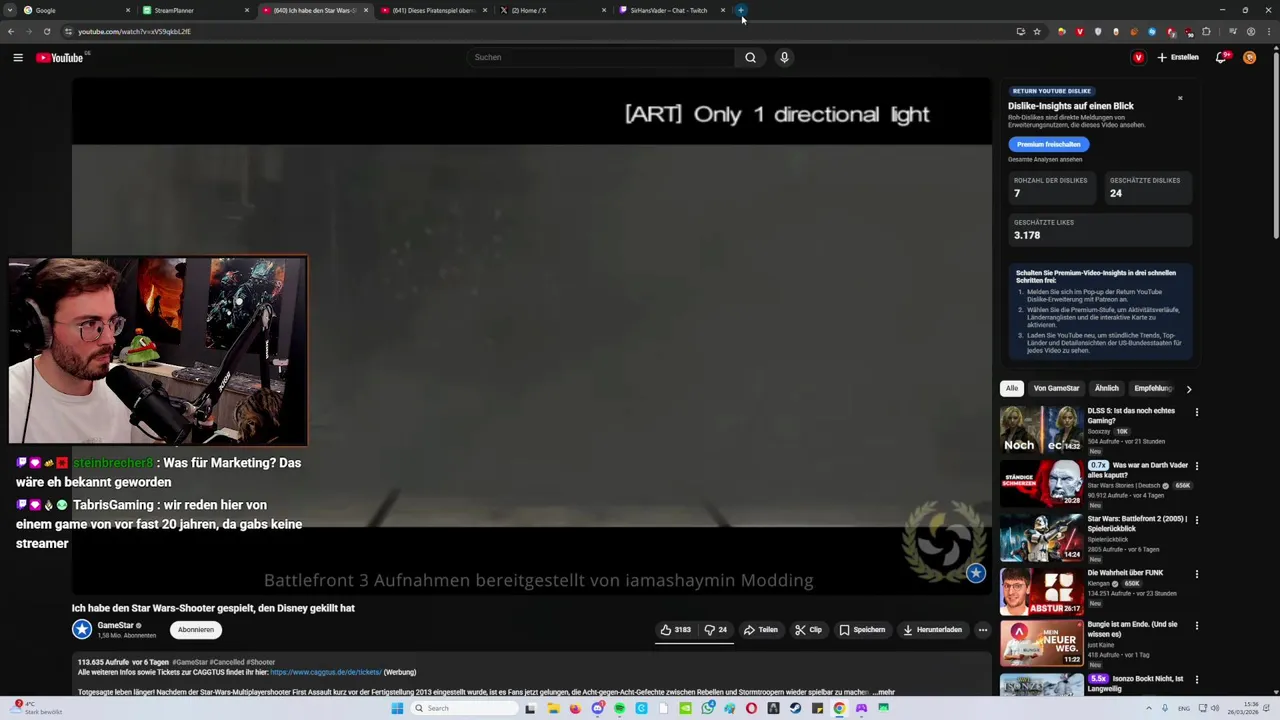Image resolution: width=1280 pixels, height=720 pixels.
Task: Close the StreamPlanner tab
Action: click(x=247, y=10)
